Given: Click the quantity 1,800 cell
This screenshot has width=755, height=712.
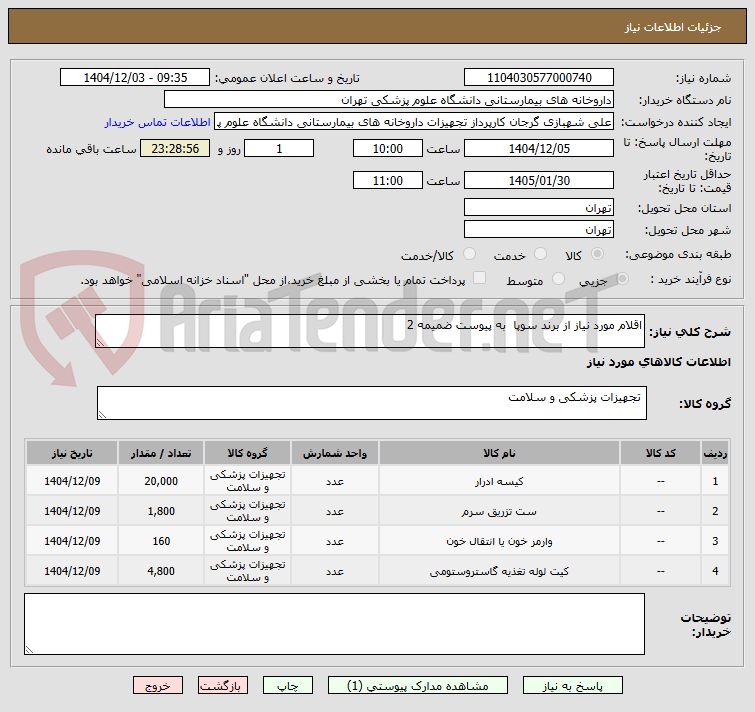Looking at the screenshot, I should pos(161,511).
